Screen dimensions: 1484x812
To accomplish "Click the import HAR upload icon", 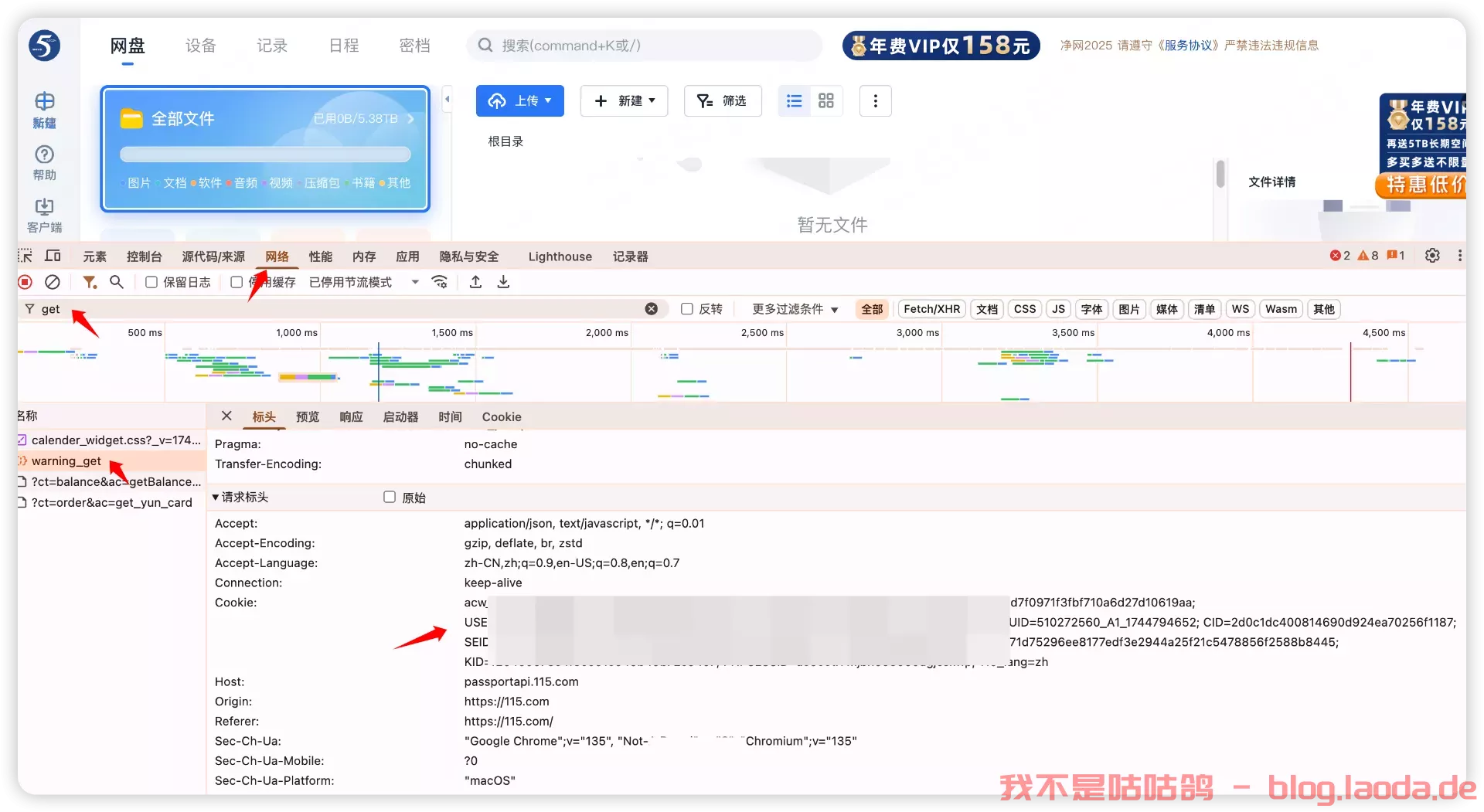I will point(476,282).
